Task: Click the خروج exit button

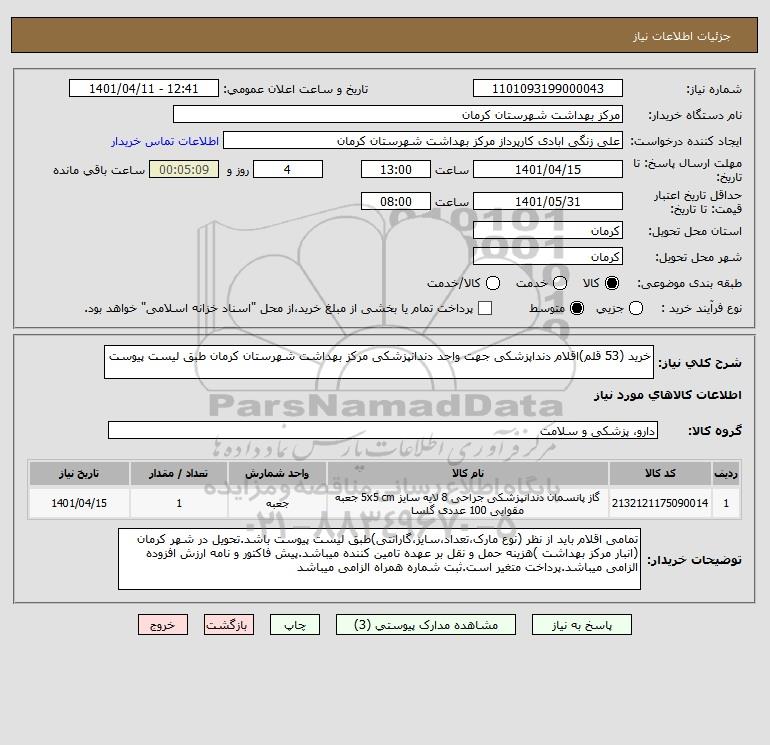Action: pos(163,625)
